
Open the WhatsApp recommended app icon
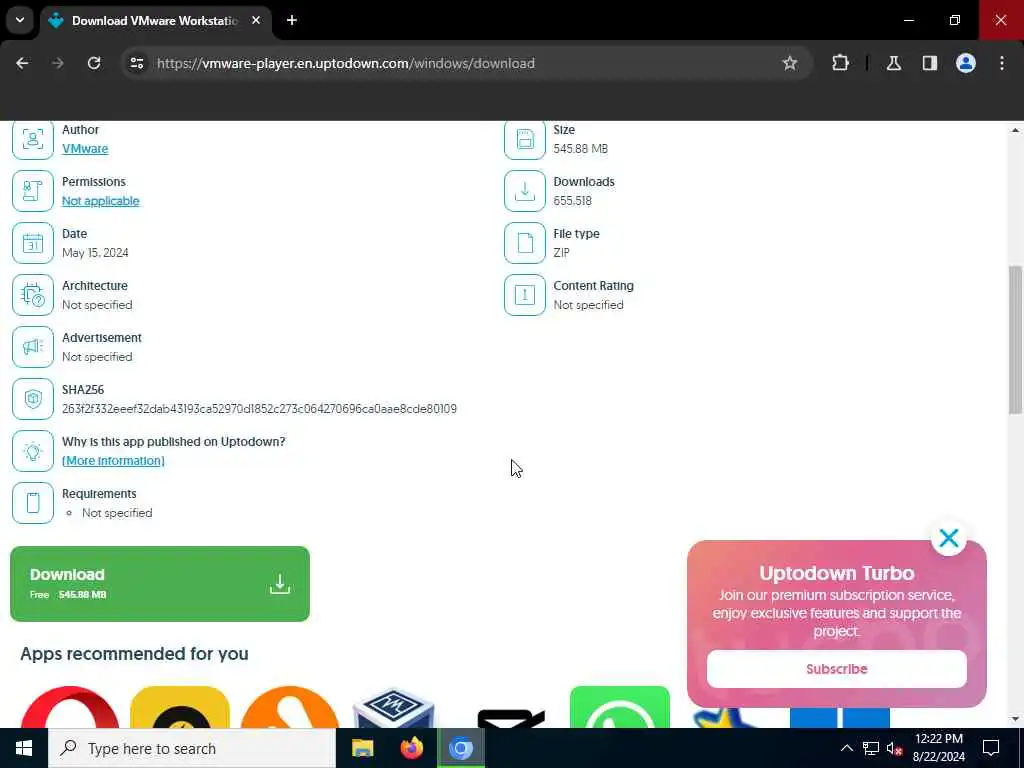pyautogui.click(x=620, y=707)
